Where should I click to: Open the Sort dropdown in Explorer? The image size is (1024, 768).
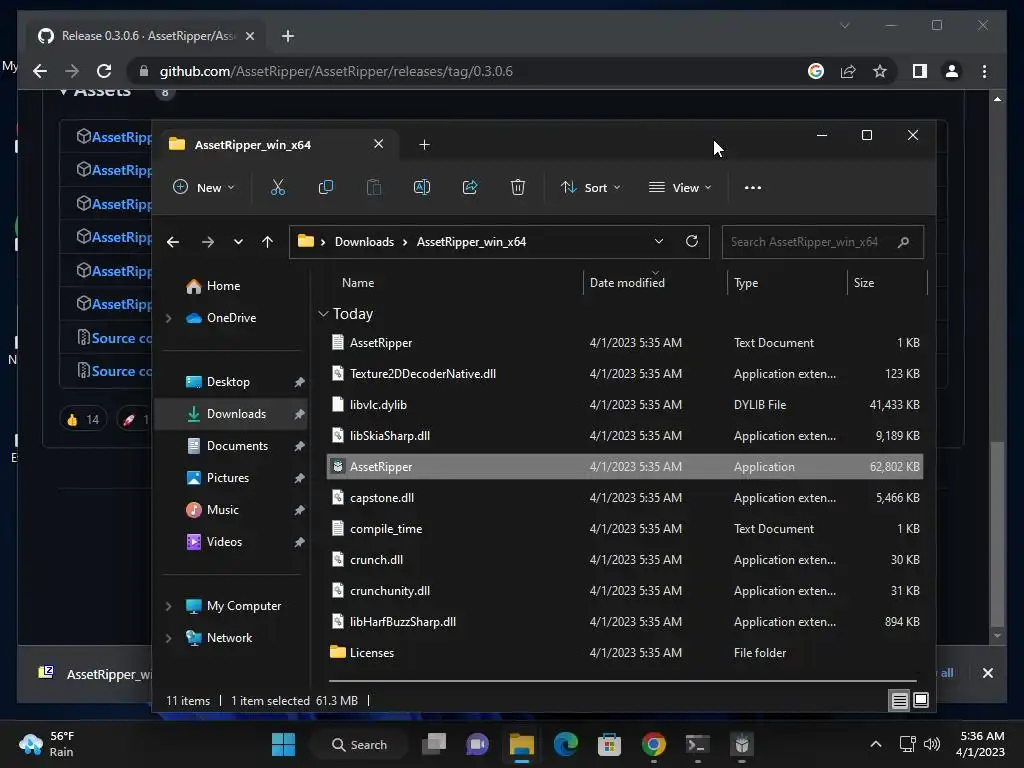click(590, 187)
